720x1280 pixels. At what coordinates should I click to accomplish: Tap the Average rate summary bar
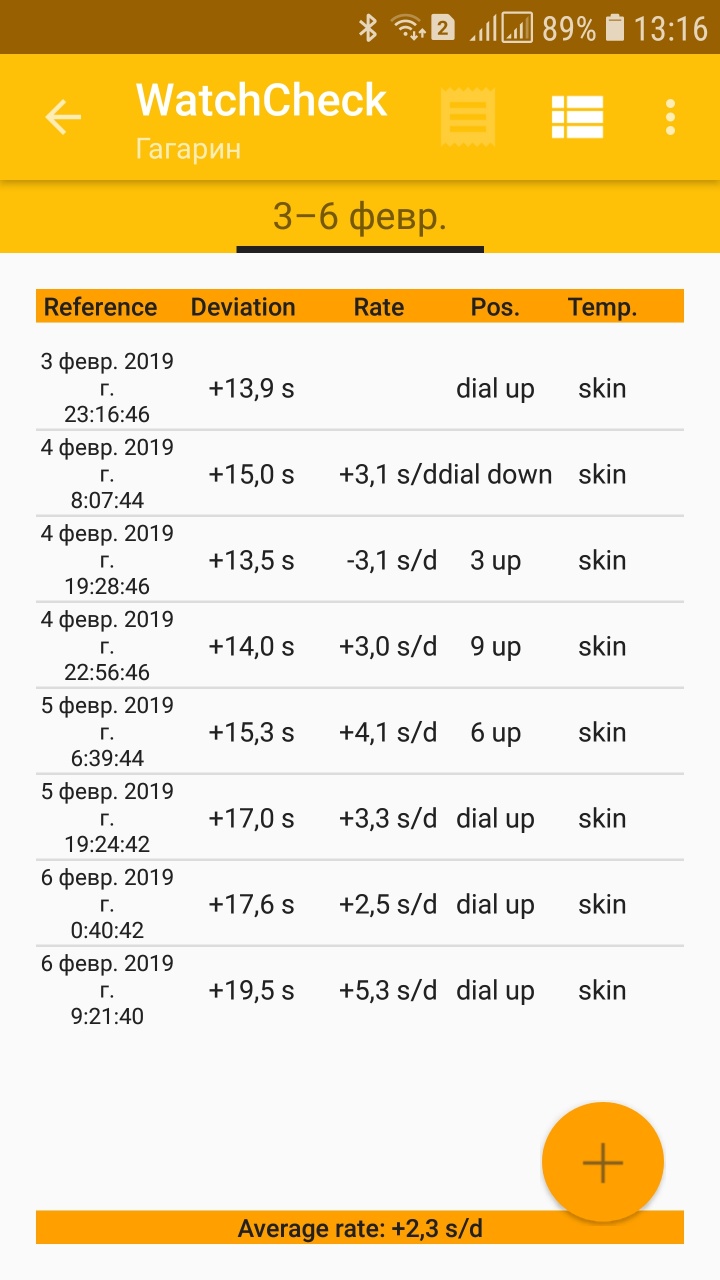pos(360,1228)
